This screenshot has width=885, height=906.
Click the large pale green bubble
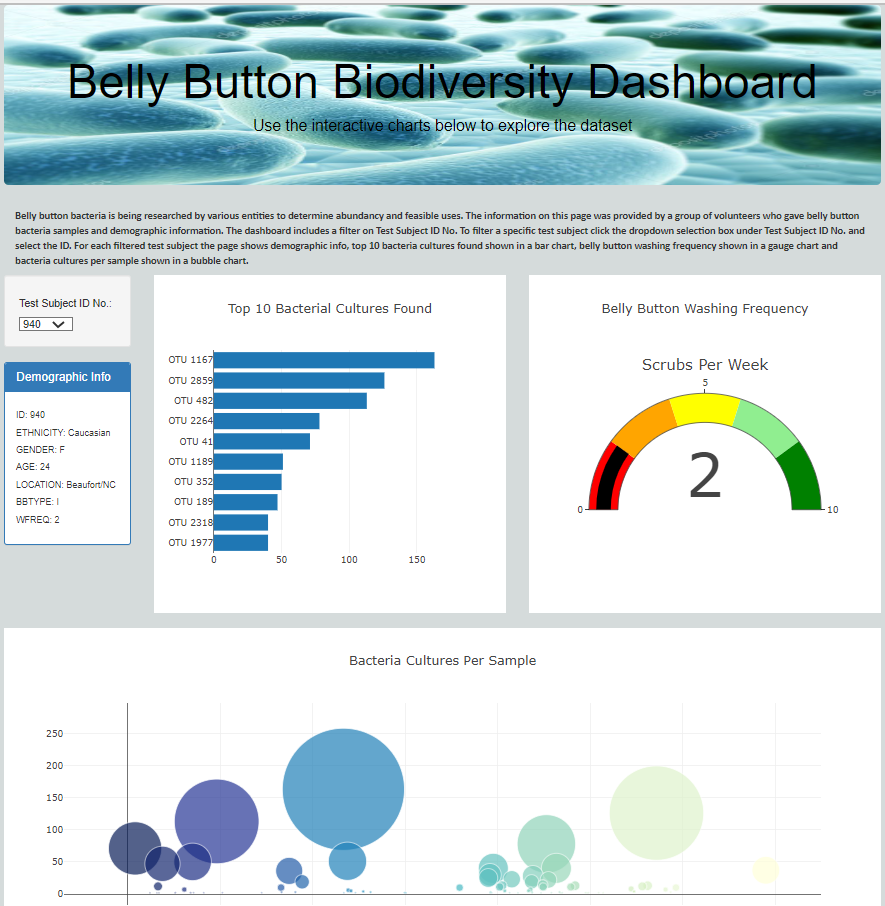click(x=656, y=813)
